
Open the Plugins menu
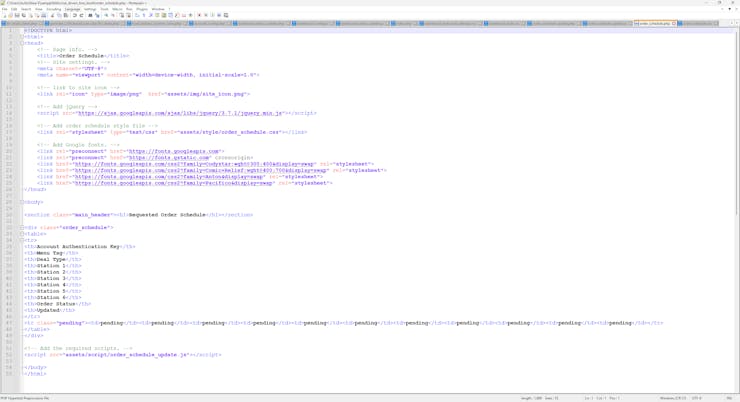142,9
